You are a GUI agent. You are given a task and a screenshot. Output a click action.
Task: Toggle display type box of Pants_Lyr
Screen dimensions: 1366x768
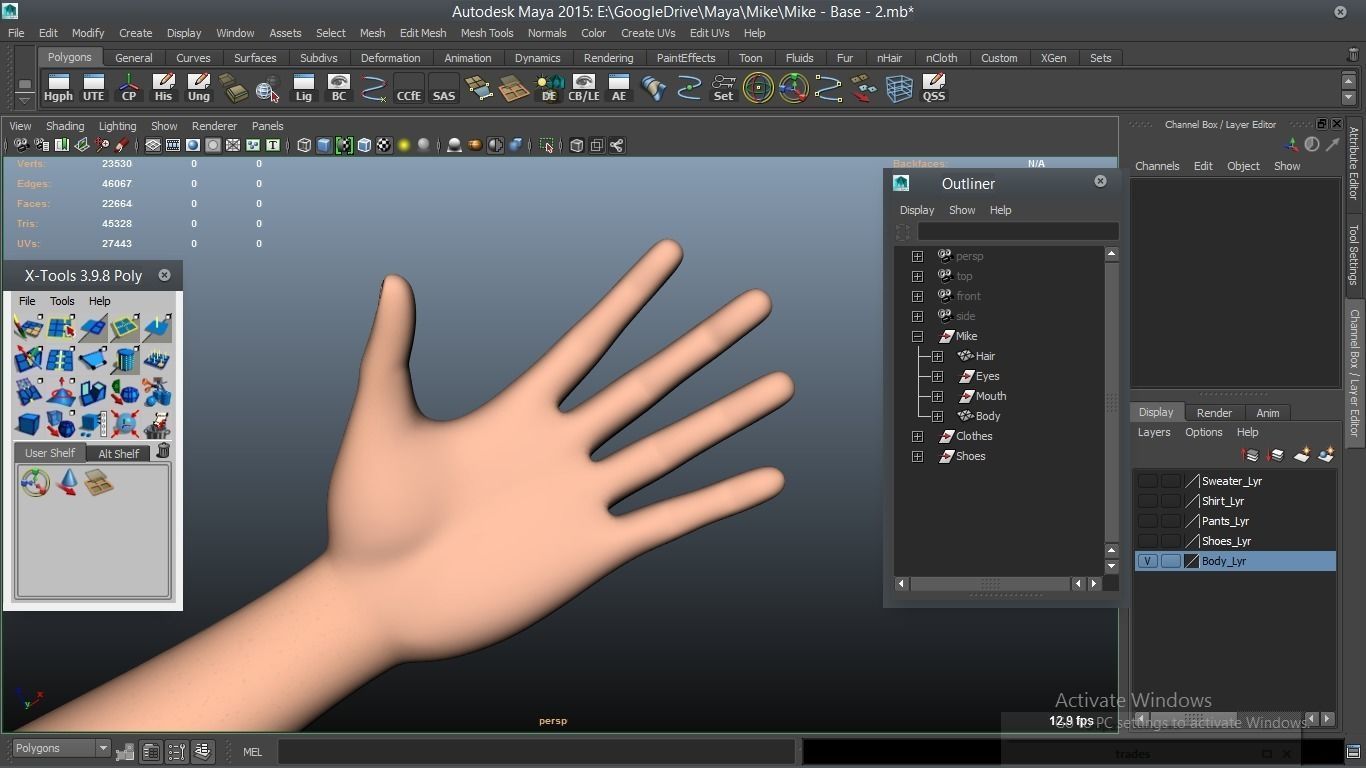1170,521
